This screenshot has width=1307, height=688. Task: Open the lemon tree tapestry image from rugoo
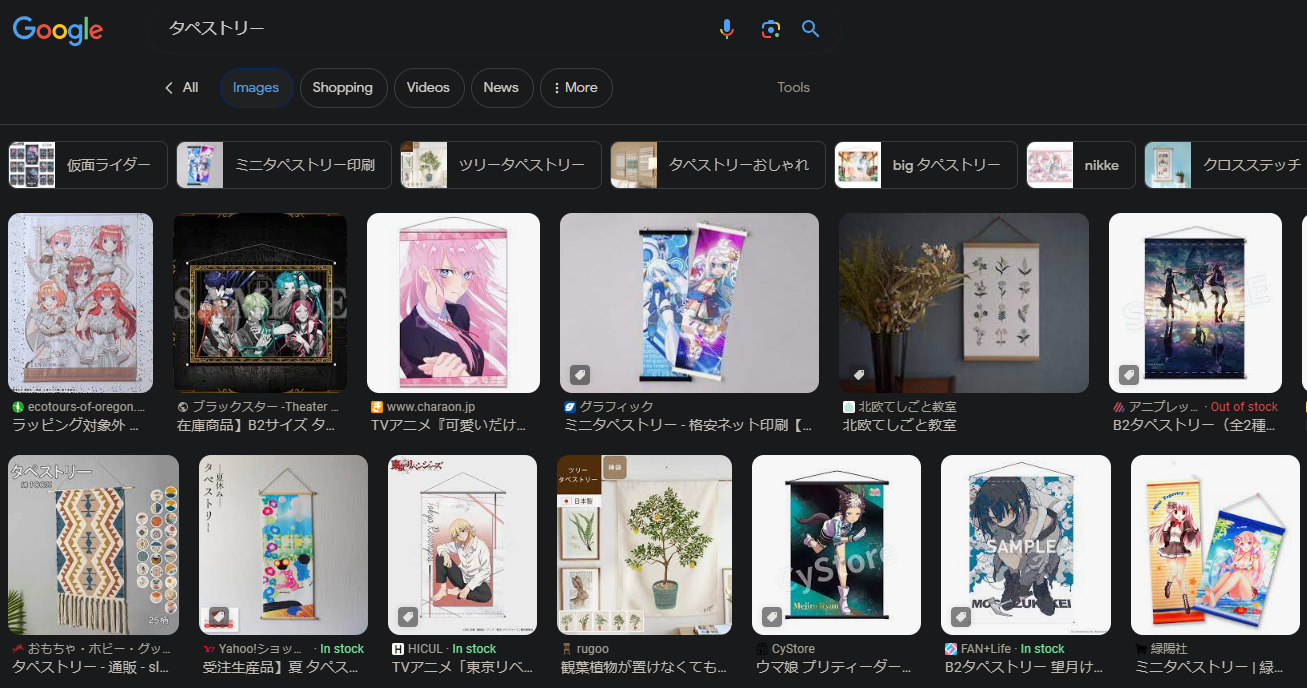pos(644,545)
